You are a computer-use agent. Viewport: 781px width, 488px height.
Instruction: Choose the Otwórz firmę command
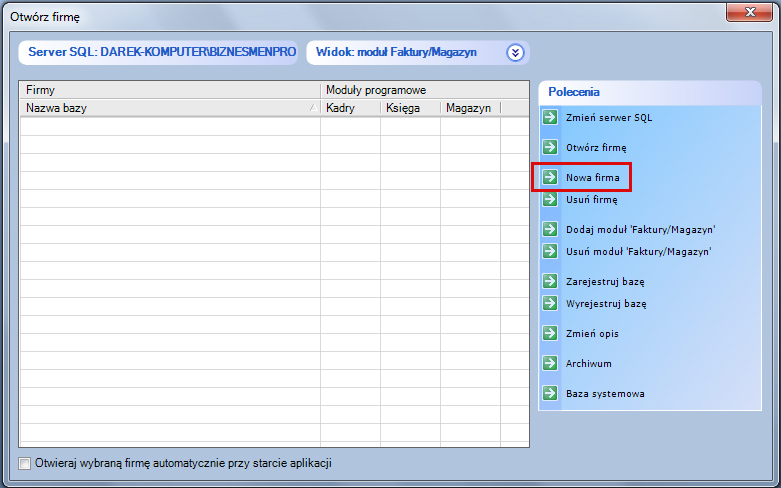(596, 148)
